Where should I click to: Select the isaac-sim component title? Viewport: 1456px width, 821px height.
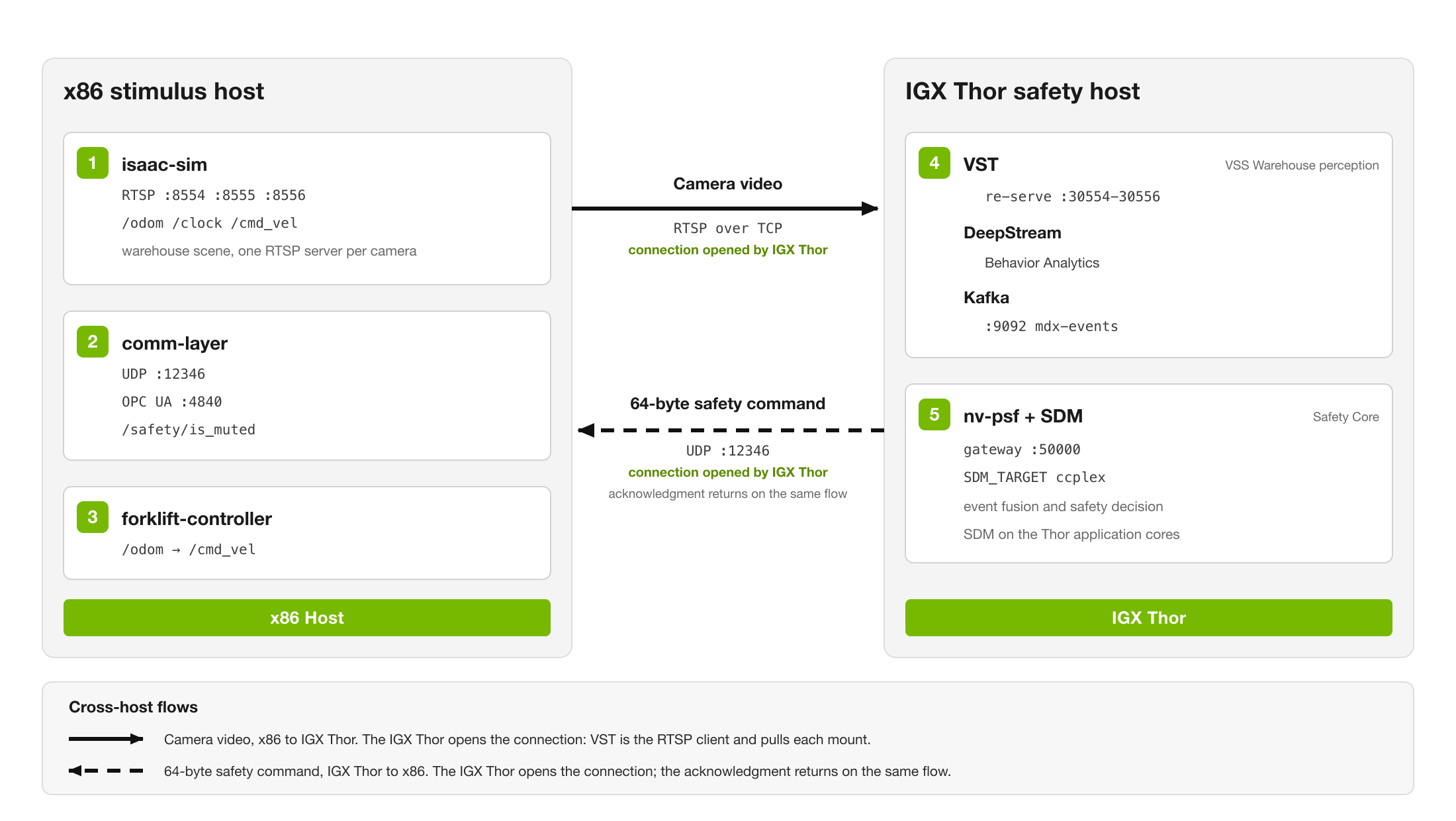click(164, 165)
